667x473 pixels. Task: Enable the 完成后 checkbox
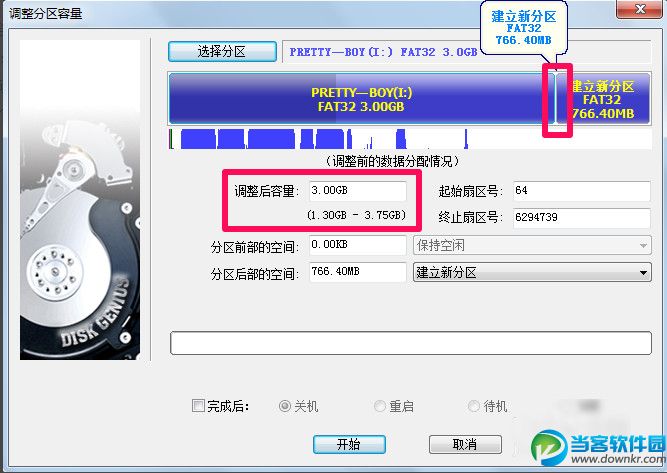click(198, 406)
